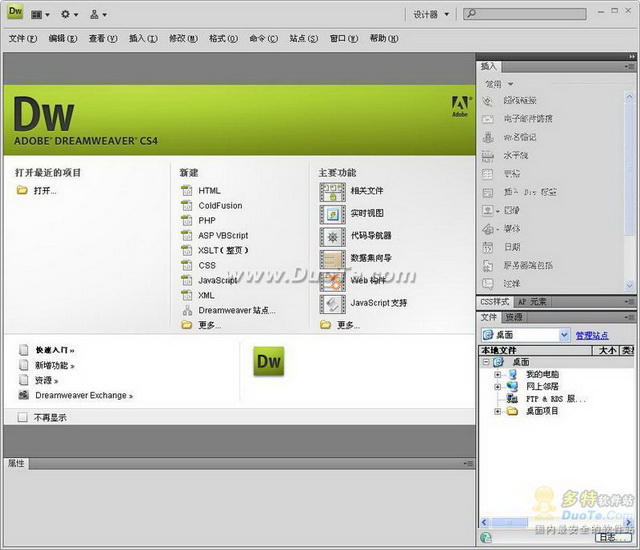
Task: Click the green Dw badge in welcome screen
Action: [269, 361]
